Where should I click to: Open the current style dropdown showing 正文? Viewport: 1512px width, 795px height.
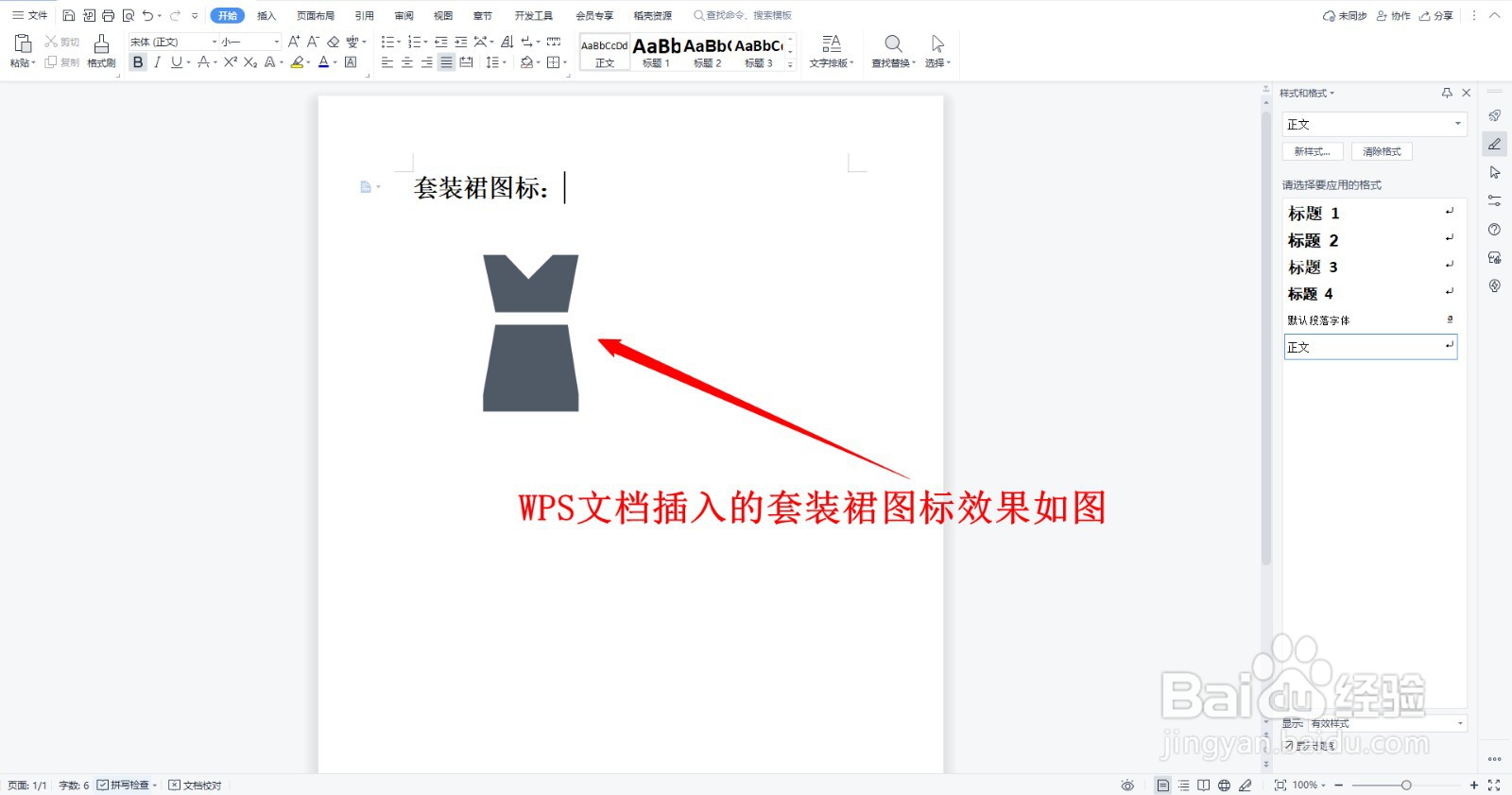point(1374,124)
